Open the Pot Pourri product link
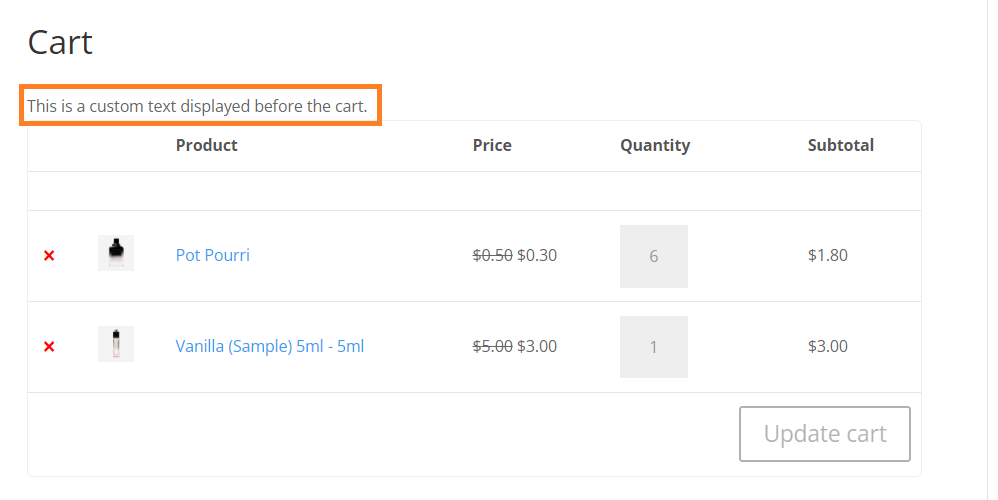 pos(213,255)
